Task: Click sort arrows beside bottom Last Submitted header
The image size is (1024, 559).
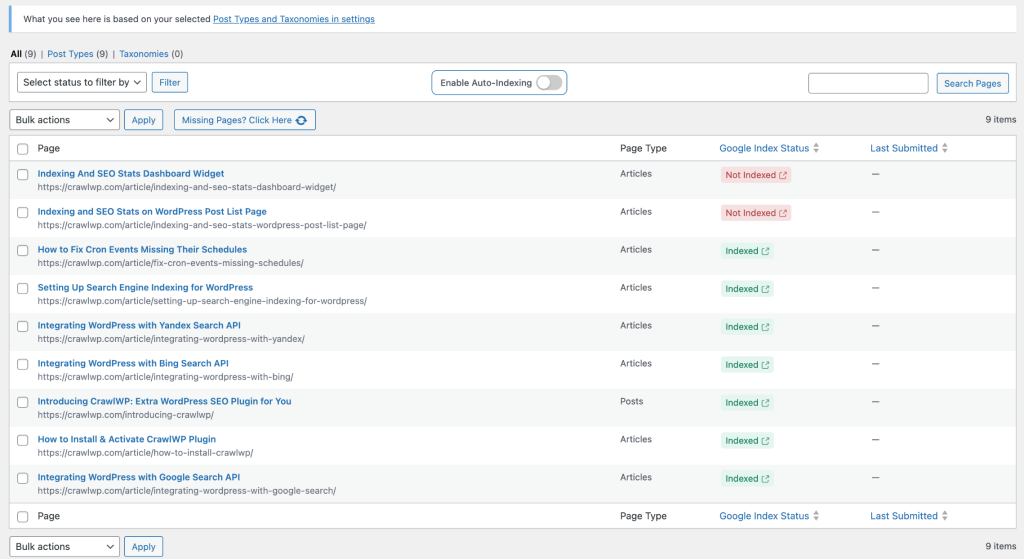Action: coord(944,516)
